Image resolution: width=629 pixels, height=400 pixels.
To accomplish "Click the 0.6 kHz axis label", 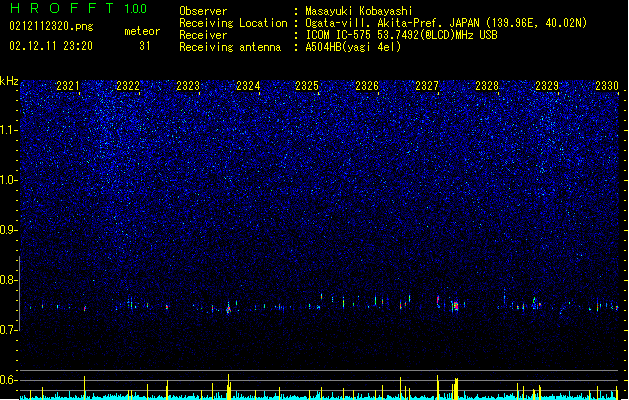I will pos(8,380).
